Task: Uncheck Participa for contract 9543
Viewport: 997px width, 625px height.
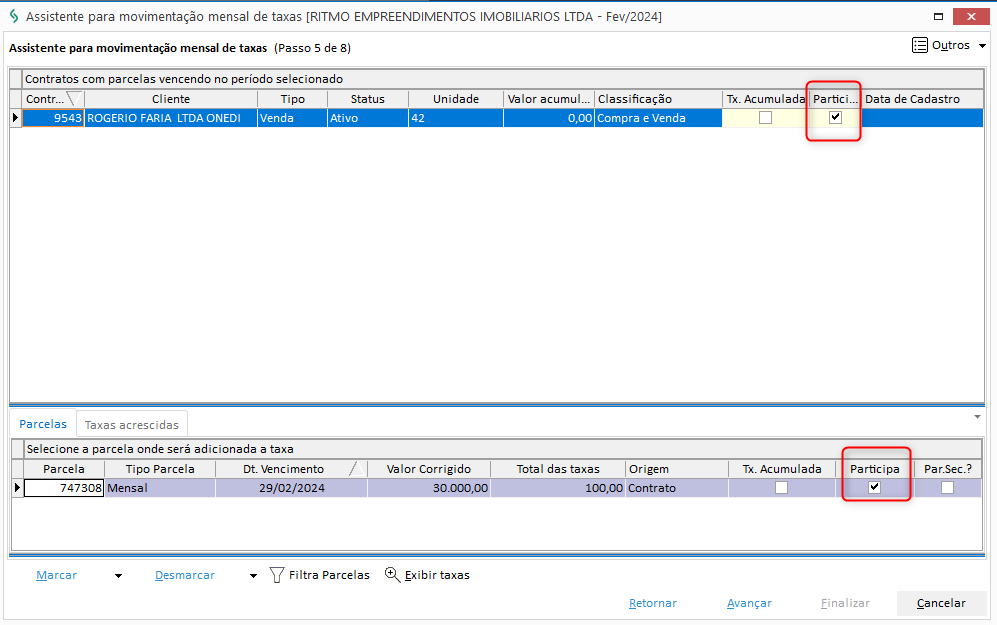Action: (x=835, y=118)
